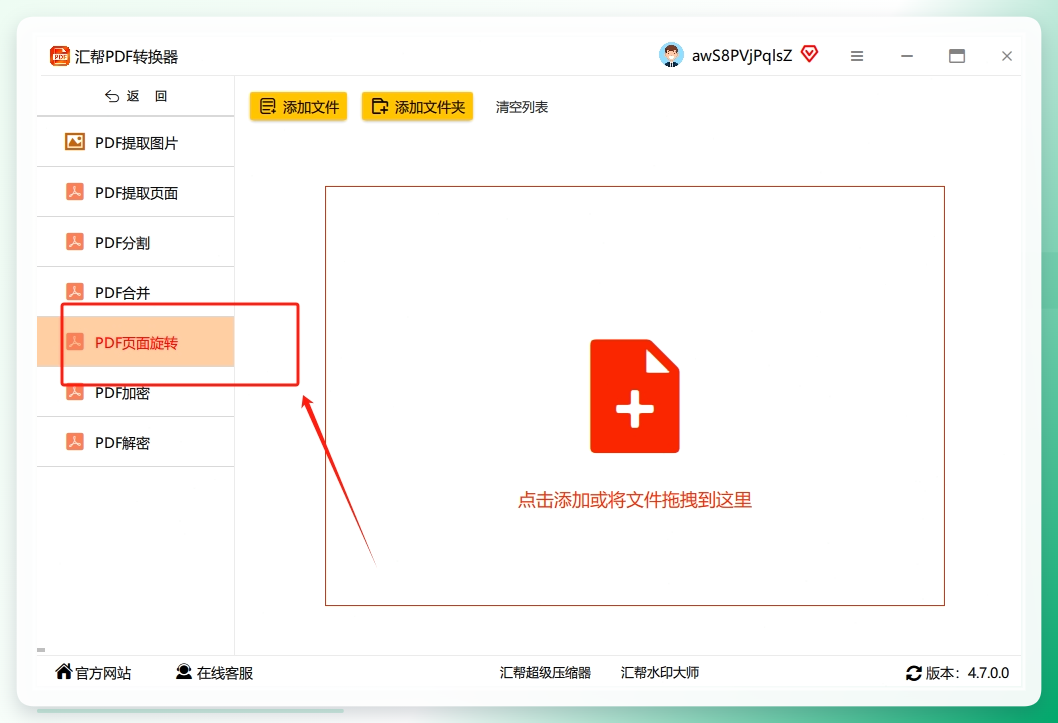Click the version text 版本: 4.7.0.0
1058x723 pixels.
click(x=967, y=673)
